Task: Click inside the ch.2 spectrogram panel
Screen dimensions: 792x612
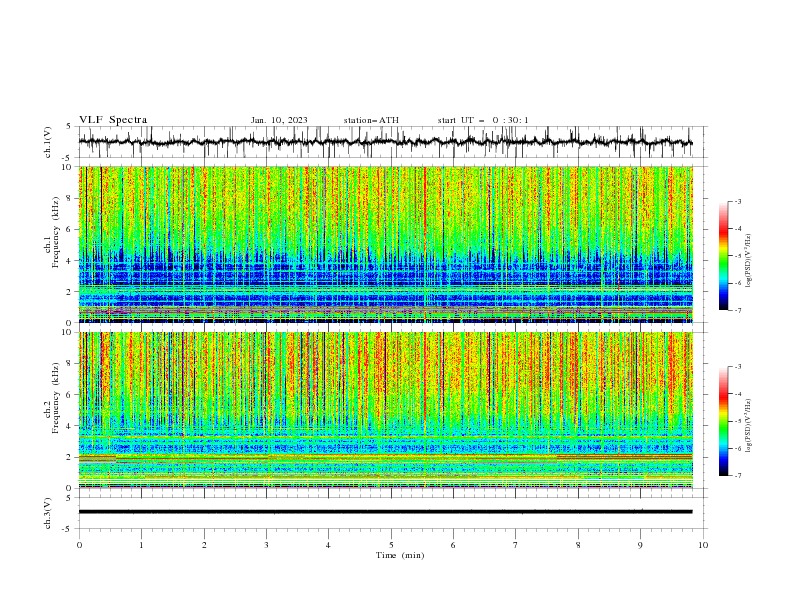Action: [385, 410]
